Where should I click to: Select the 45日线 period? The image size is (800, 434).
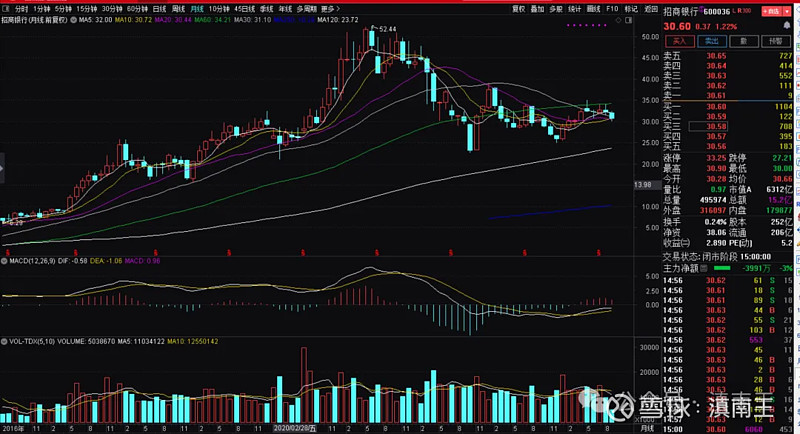(244, 9)
